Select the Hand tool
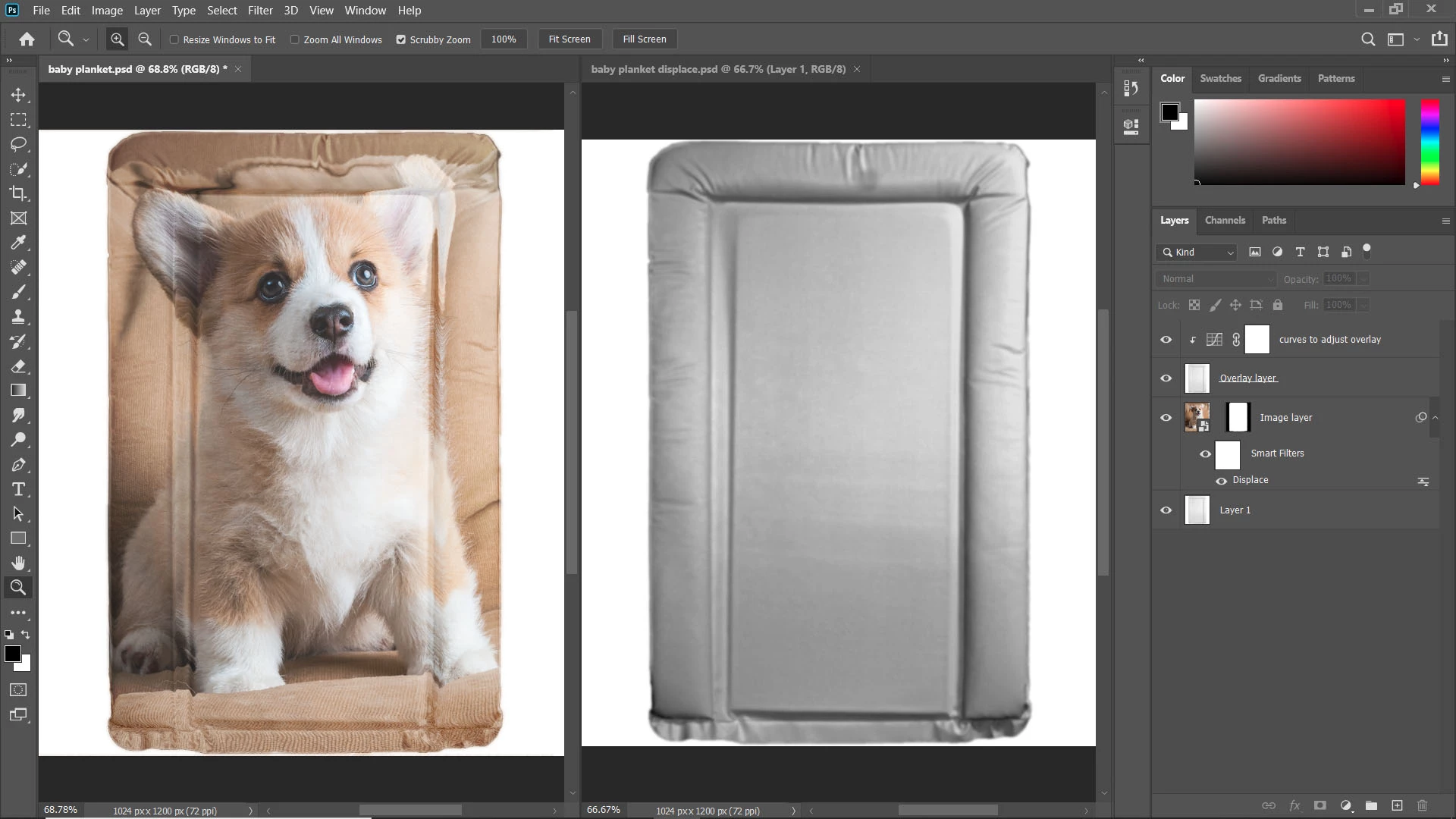 coord(18,563)
